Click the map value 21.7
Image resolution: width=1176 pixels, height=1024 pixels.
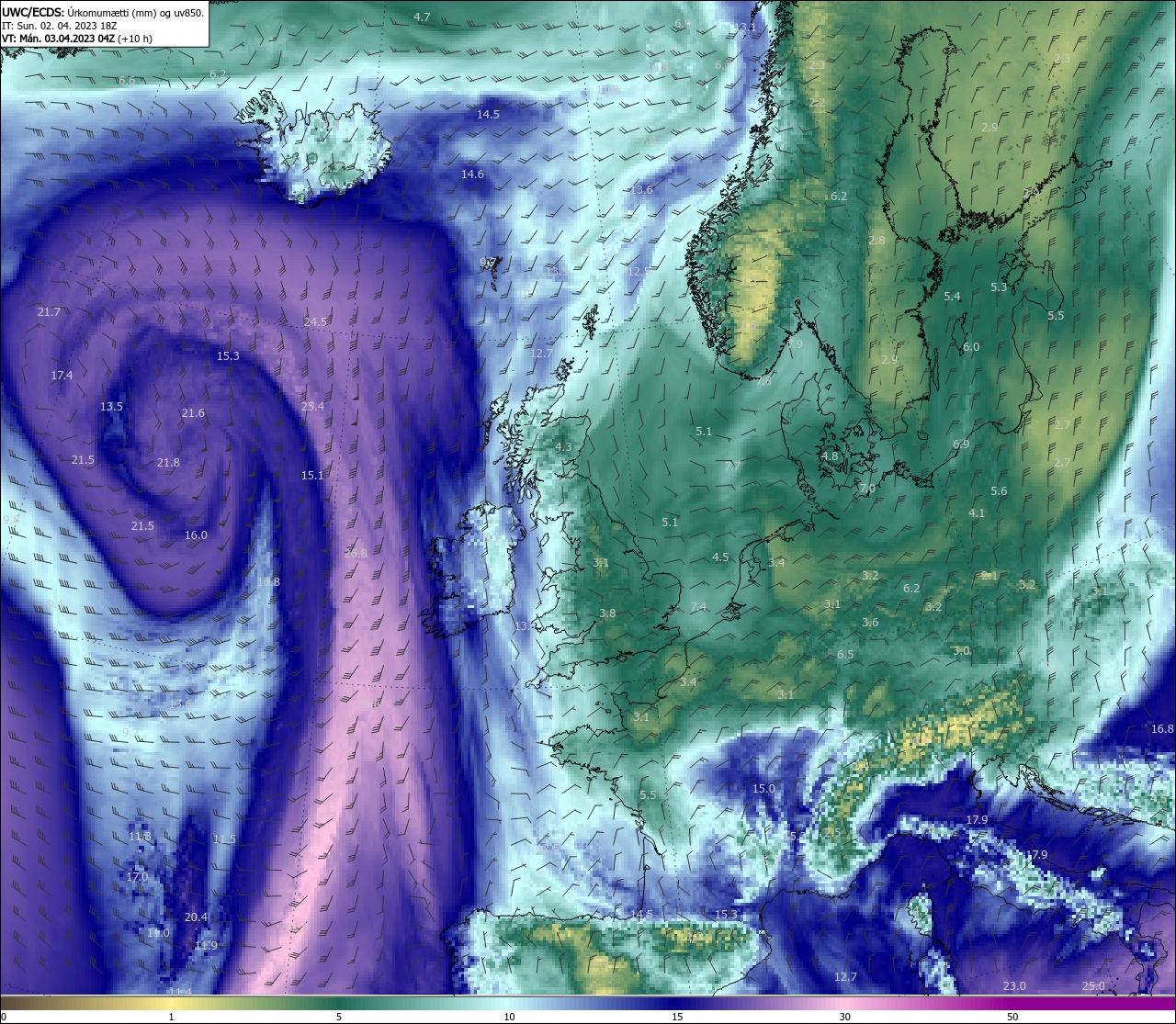tap(49, 312)
